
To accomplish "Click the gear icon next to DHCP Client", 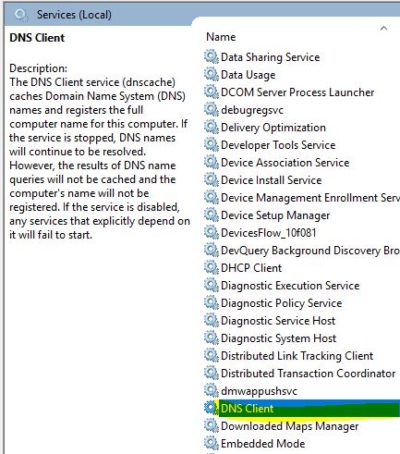I will click(211, 267).
